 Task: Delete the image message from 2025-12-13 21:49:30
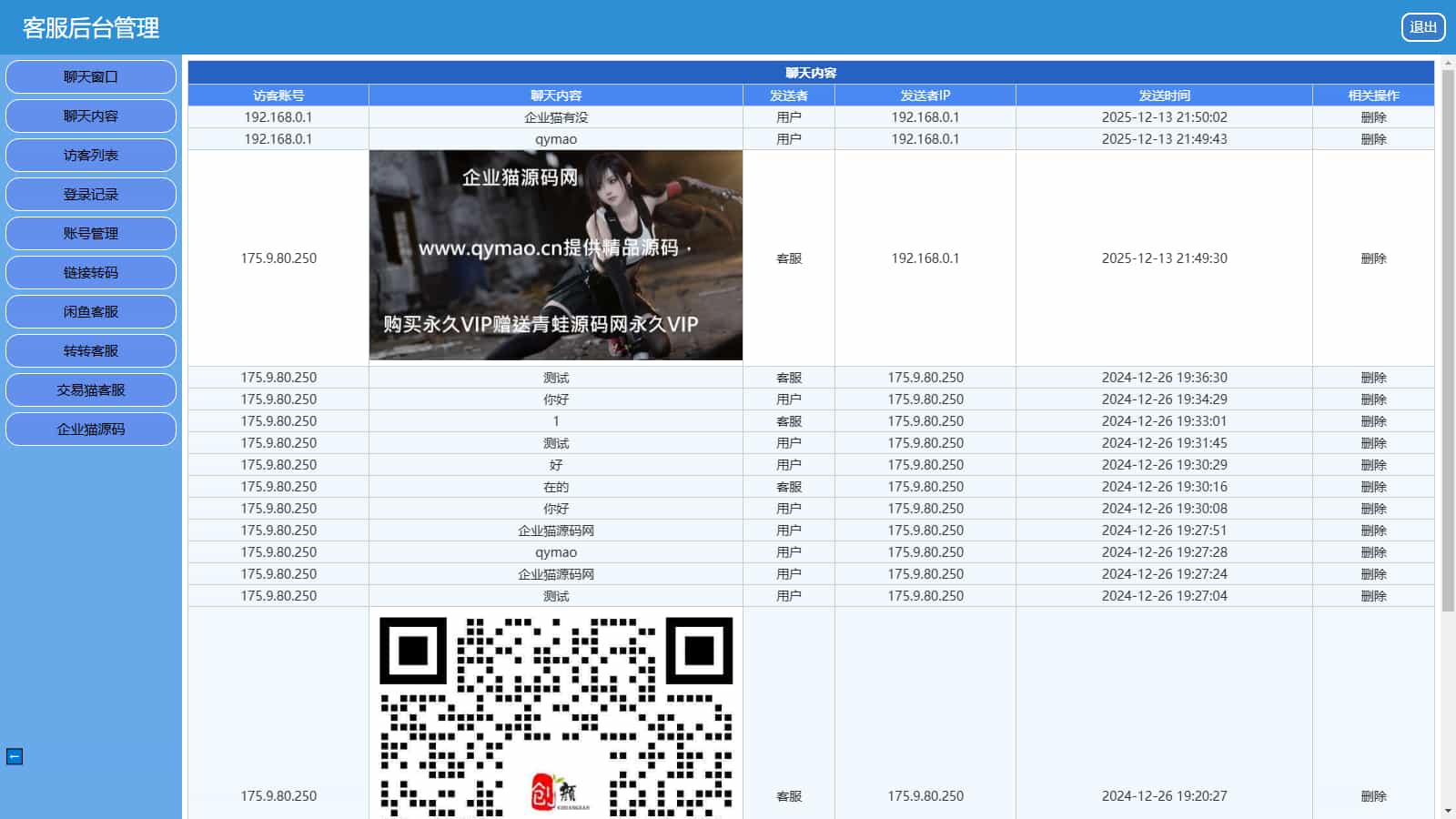coord(1372,258)
